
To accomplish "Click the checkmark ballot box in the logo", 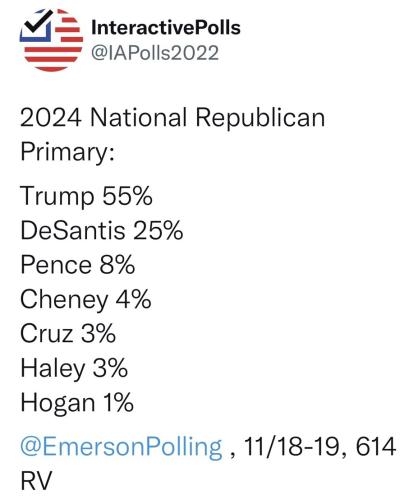I will pyautogui.click(x=36, y=27).
